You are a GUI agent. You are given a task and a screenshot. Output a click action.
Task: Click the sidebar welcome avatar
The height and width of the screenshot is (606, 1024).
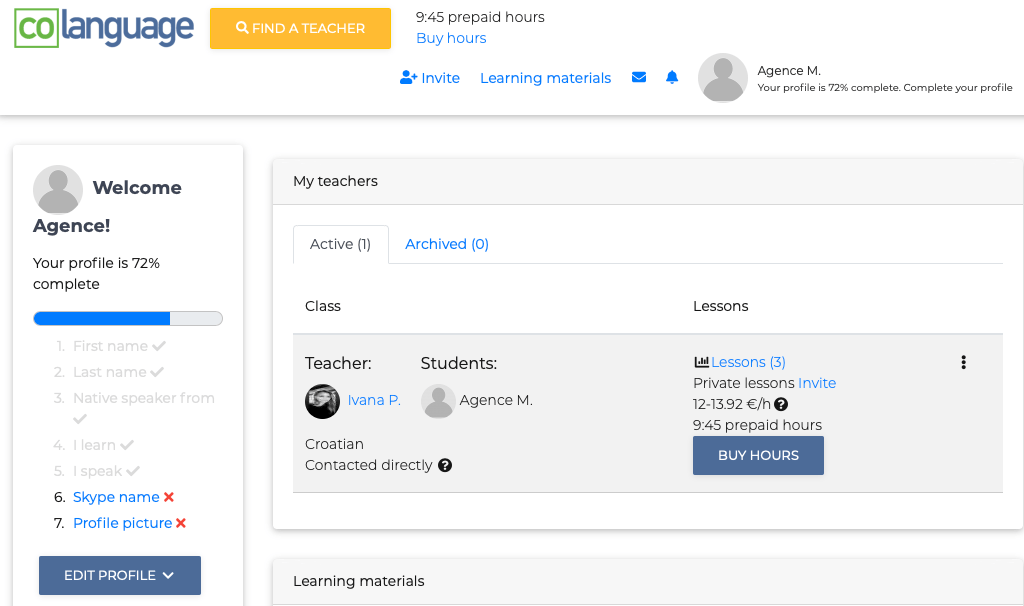(58, 189)
